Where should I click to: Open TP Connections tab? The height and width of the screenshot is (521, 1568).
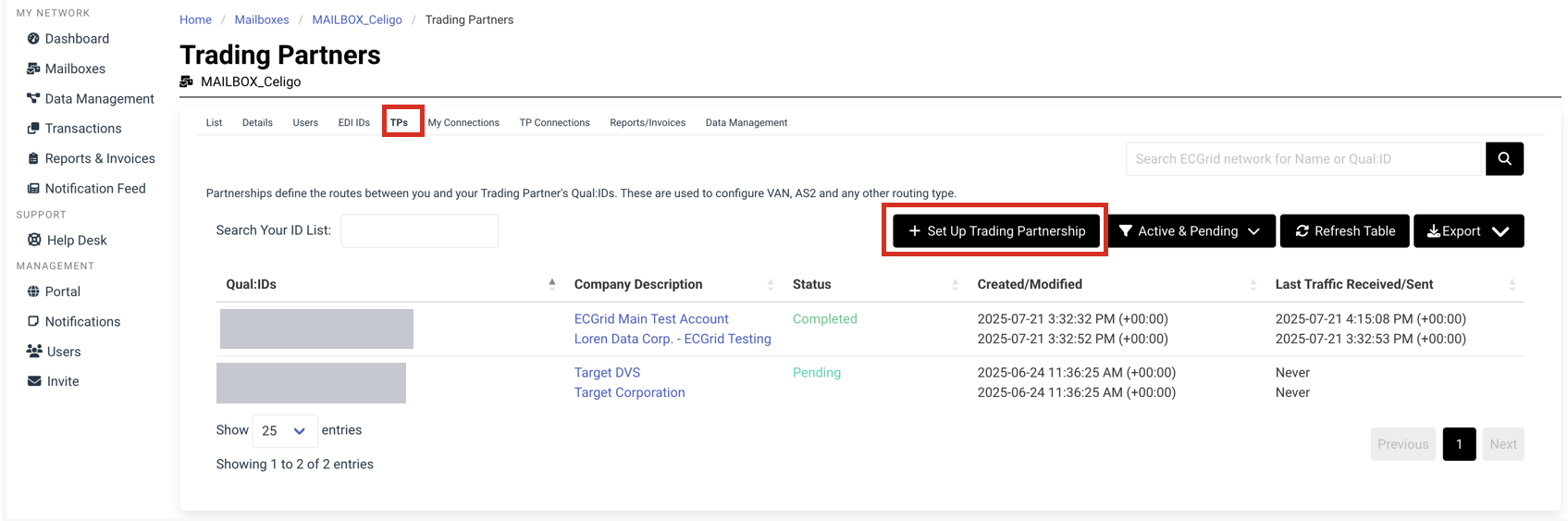point(554,122)
